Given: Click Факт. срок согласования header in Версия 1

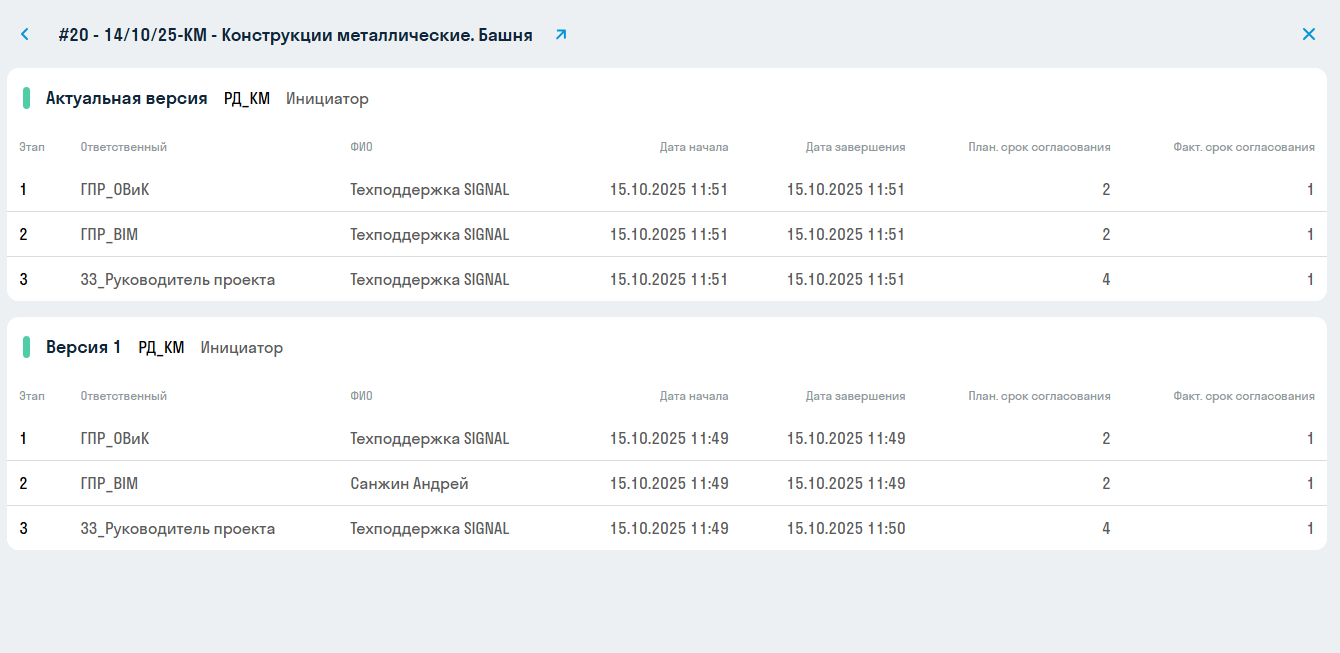Looking at the screenshot, I should pos(1243,396).
